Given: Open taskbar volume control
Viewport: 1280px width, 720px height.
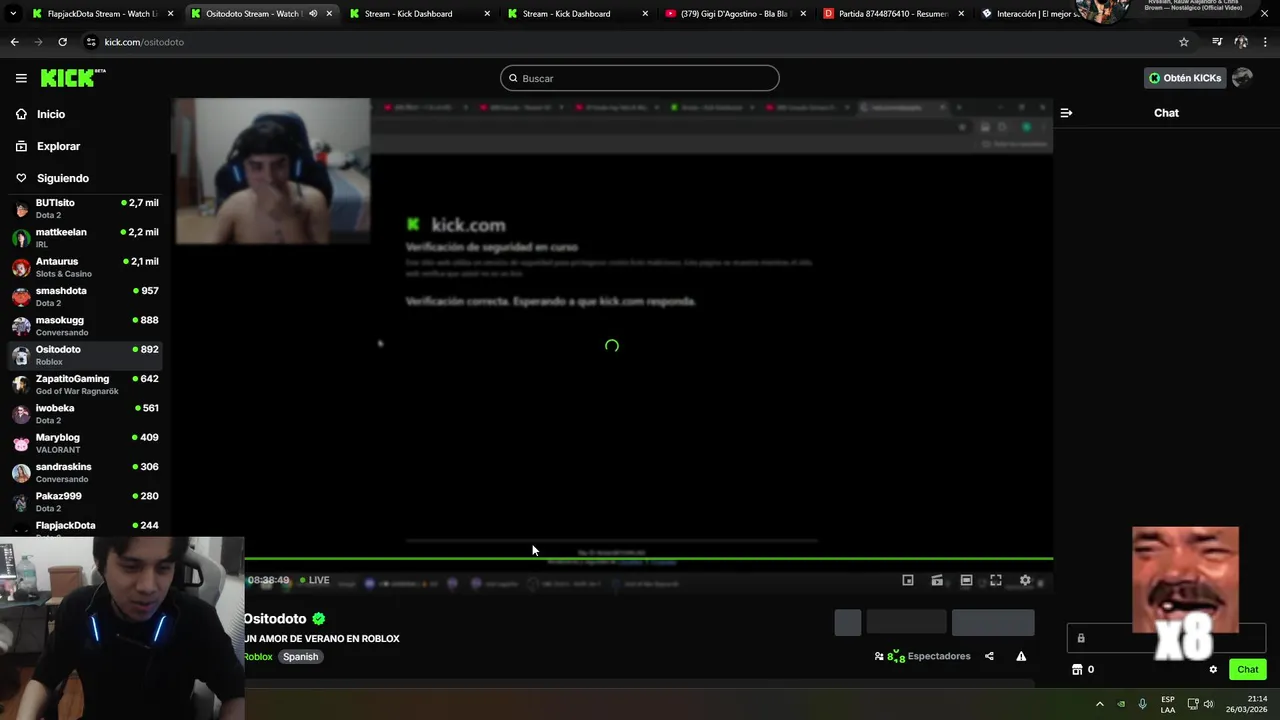Looking at the screenshot, I should click(1210, 704).
